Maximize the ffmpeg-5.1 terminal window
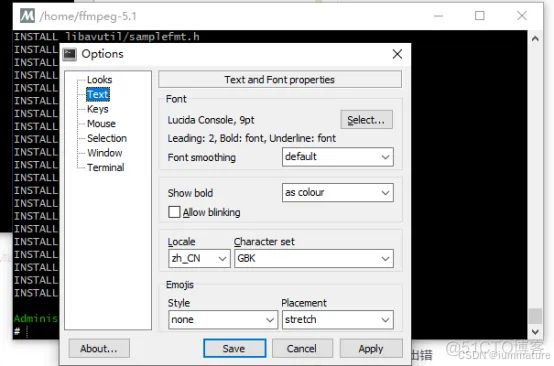 pos(479,16)
